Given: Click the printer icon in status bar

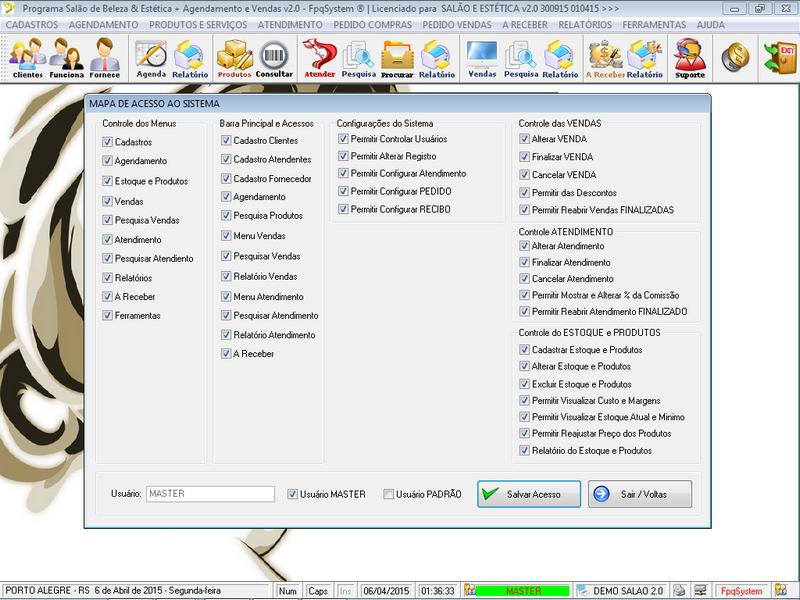Looking at the screenshot, I should (x=679, y=591).
